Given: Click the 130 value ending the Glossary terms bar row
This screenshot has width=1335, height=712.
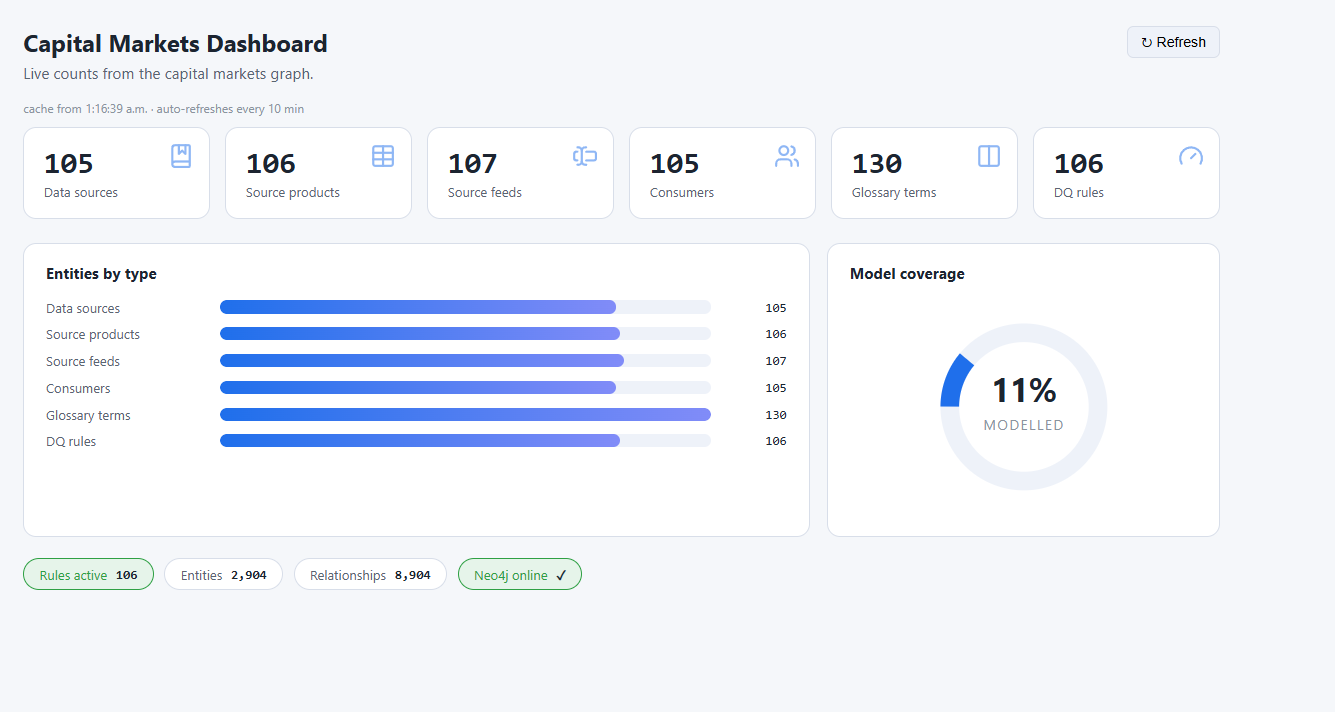Looking at the screenshot, I should tap(776, 415).
